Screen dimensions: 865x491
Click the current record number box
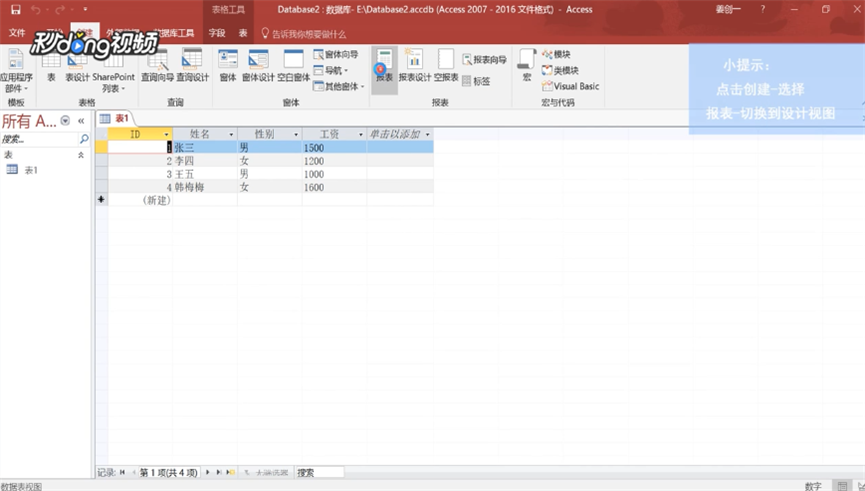169,472
